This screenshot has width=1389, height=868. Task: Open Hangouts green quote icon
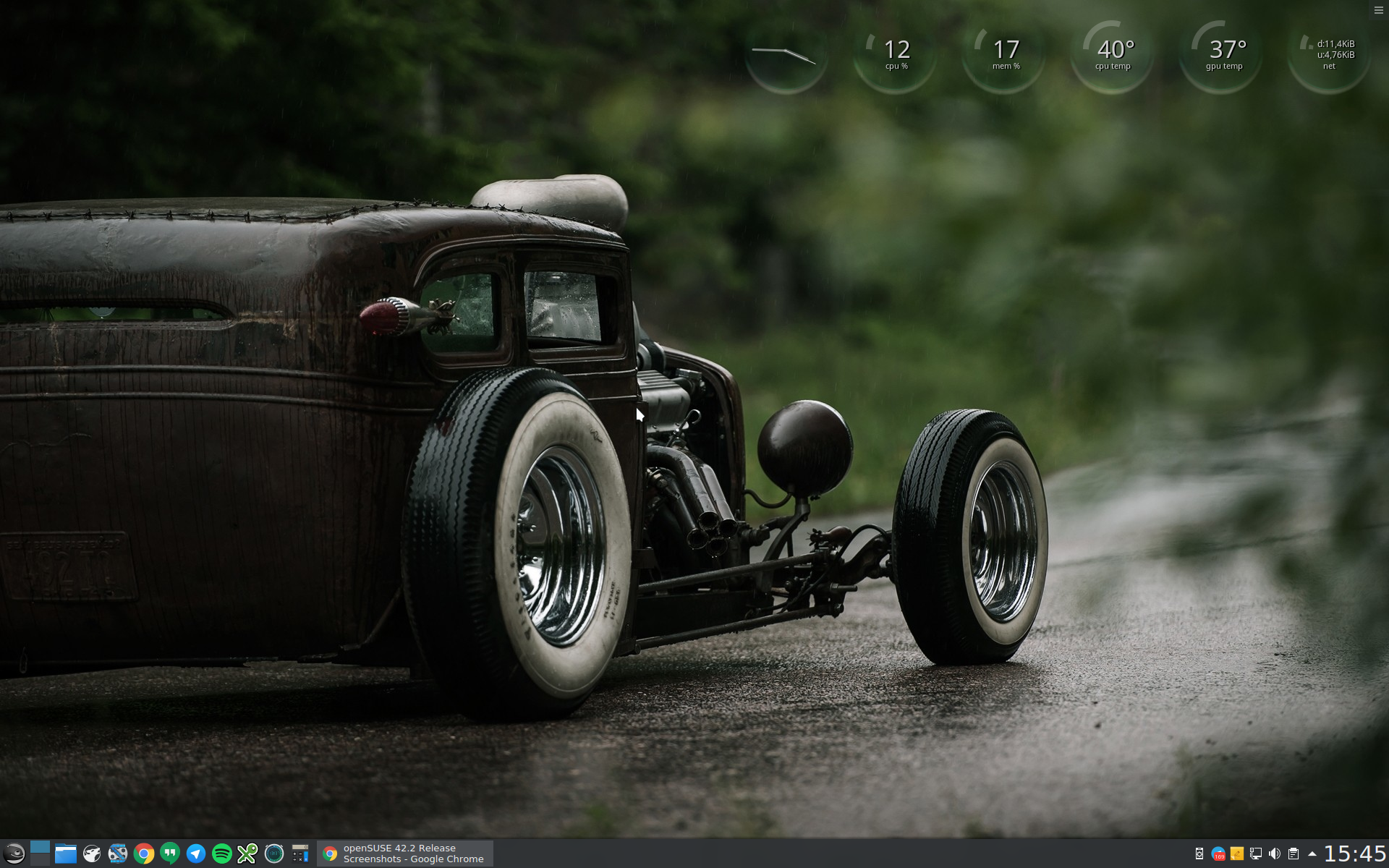point(170,854)
